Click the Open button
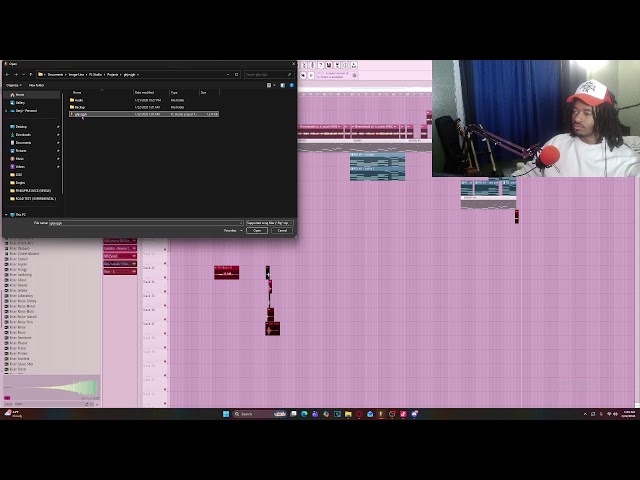The image size is (640, 480). click(257, 231)
